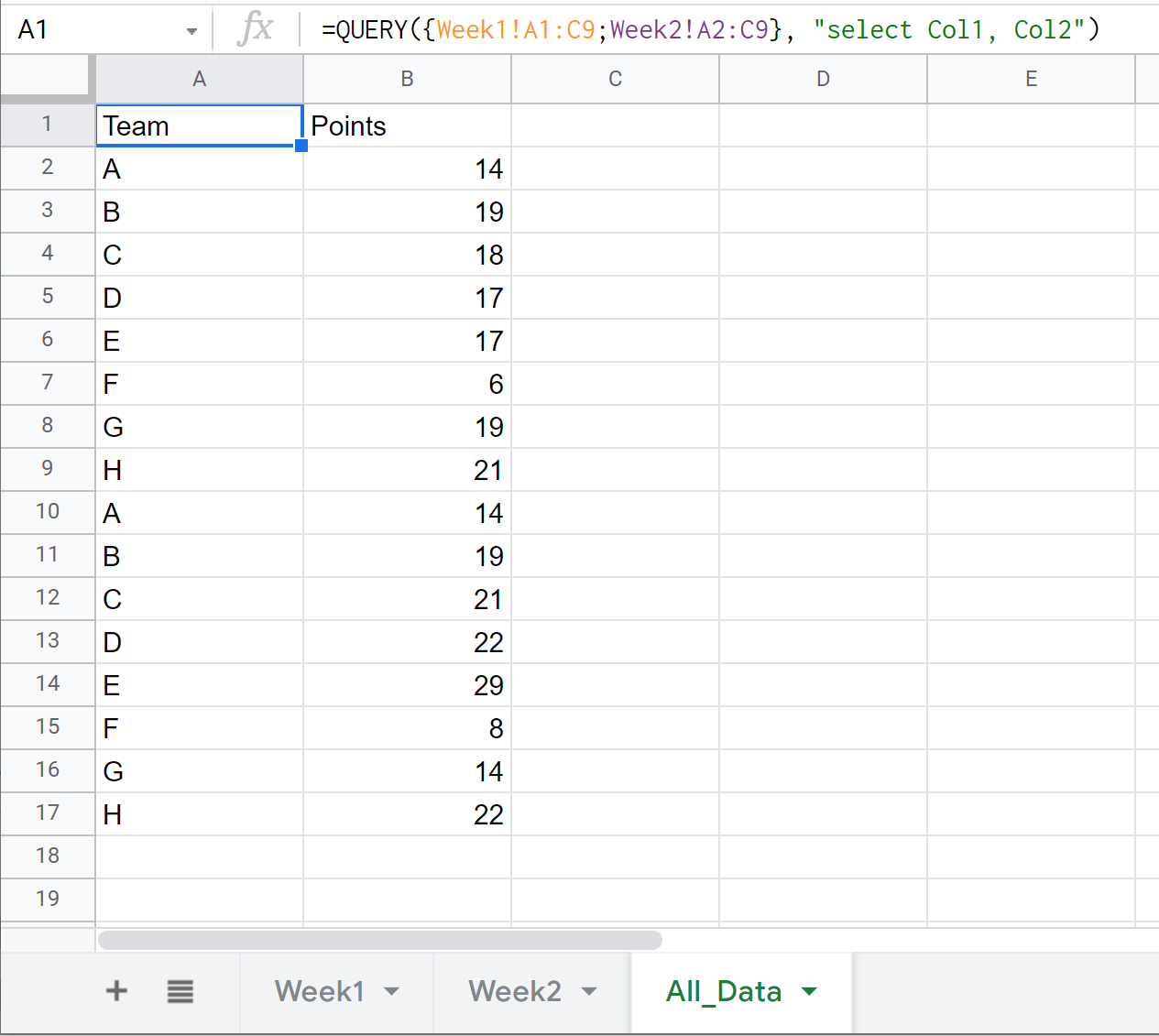Click the fx function icon

[x=255, y=29]
